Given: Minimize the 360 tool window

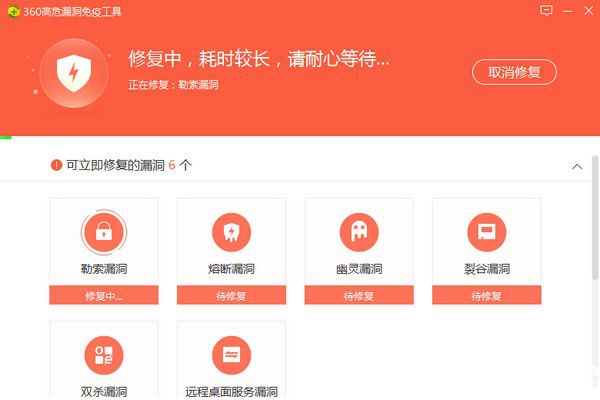Looking at the screenshot, I should pos(567,11).
